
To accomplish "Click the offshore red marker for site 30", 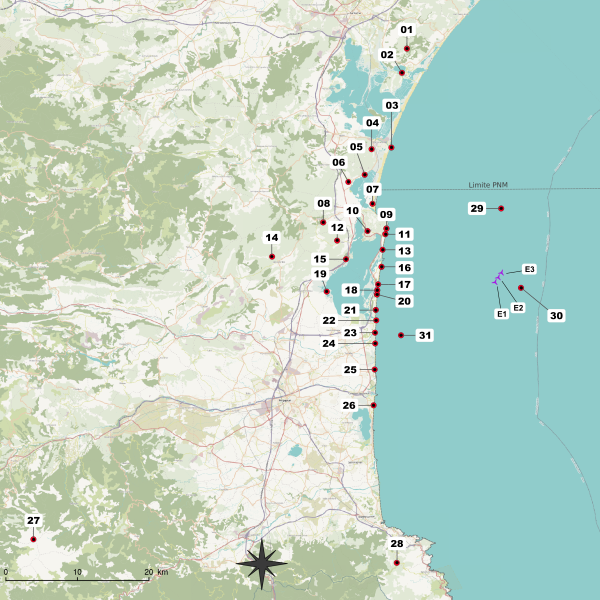I will [x=521, y=288].
